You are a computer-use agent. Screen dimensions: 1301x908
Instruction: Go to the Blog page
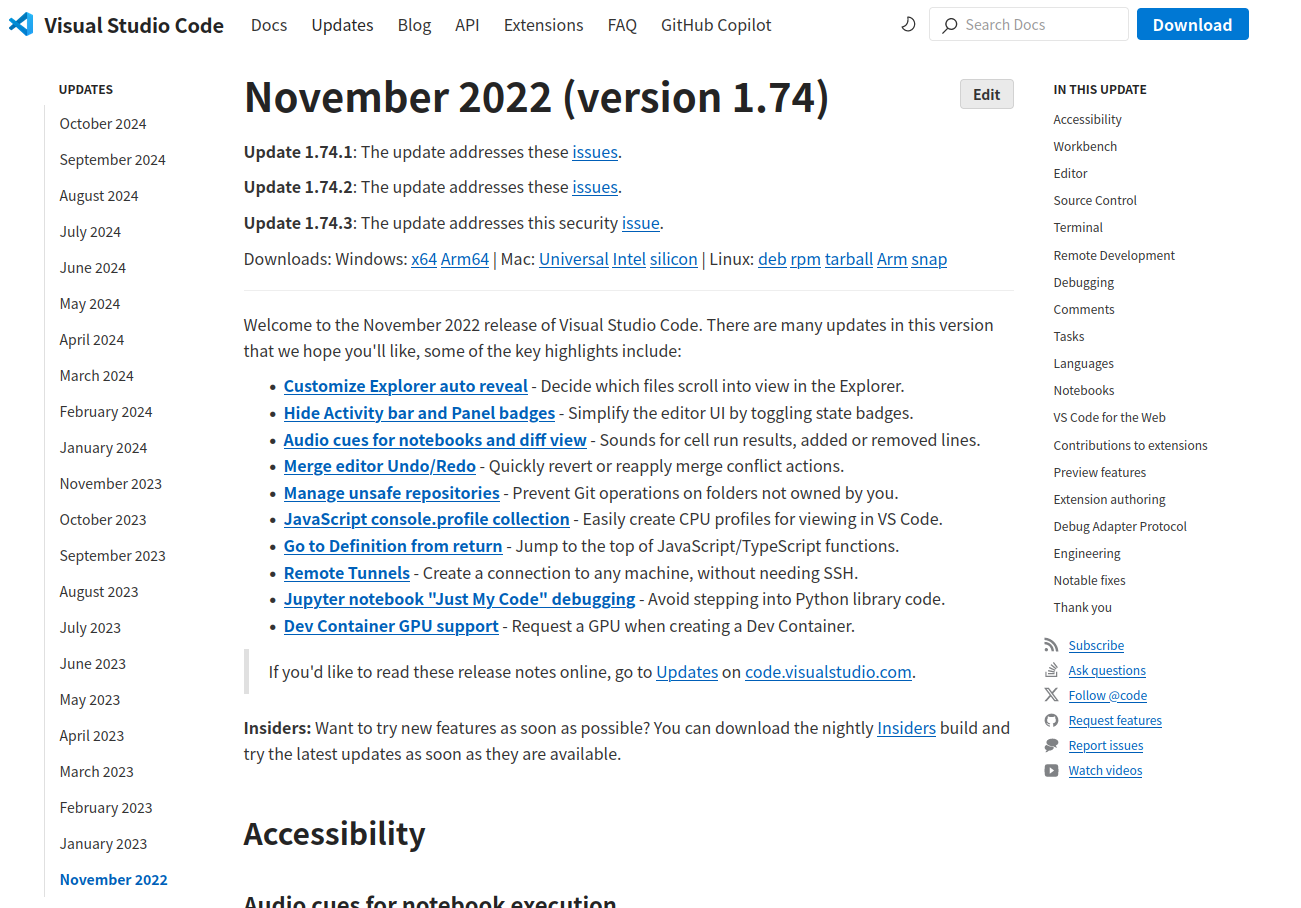click(414, 25)
